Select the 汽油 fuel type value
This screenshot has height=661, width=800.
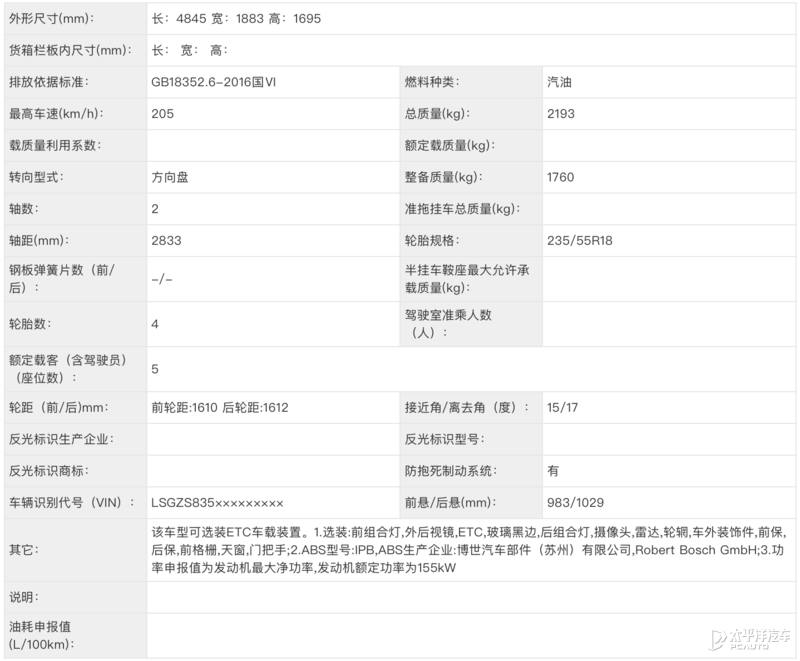[x=560, y=82]
